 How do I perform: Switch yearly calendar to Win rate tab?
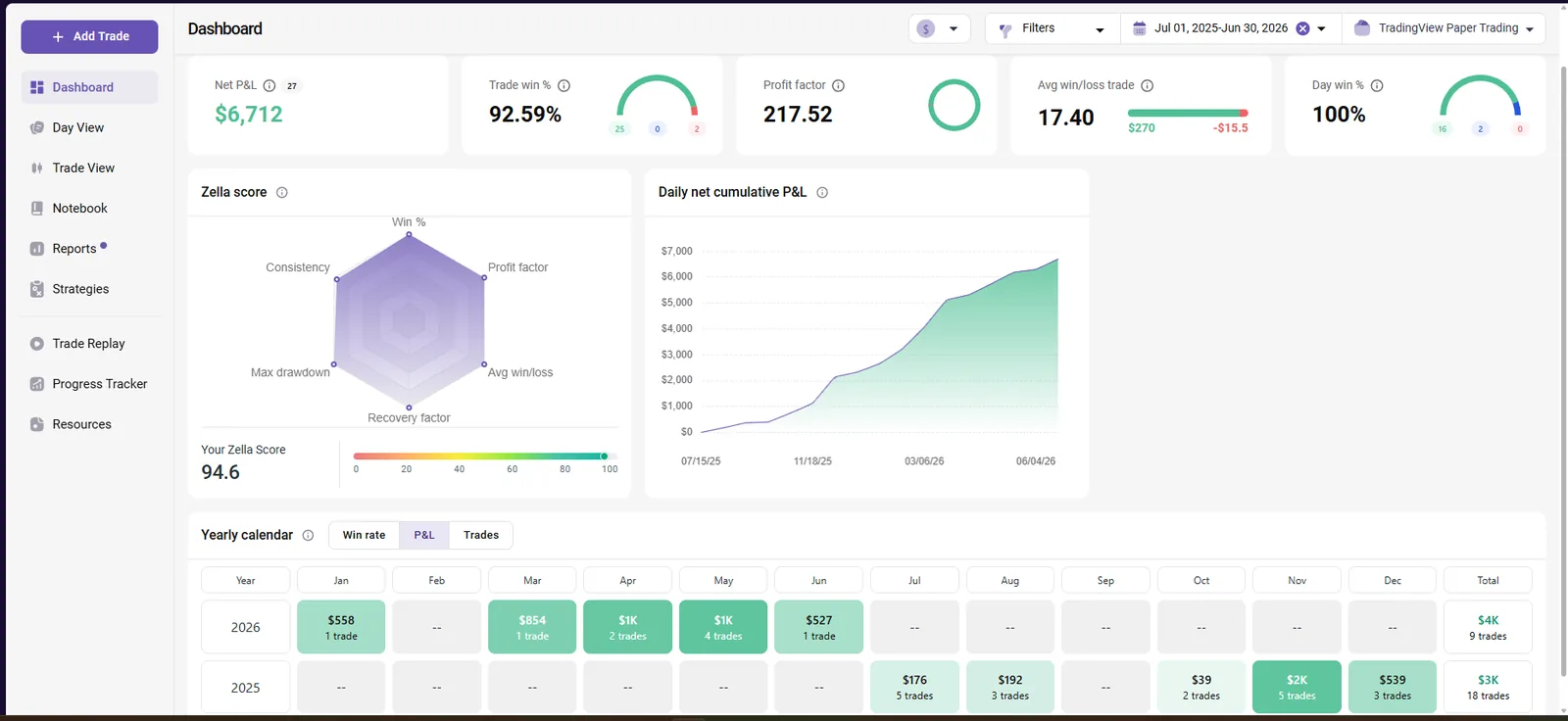[364, 535]
